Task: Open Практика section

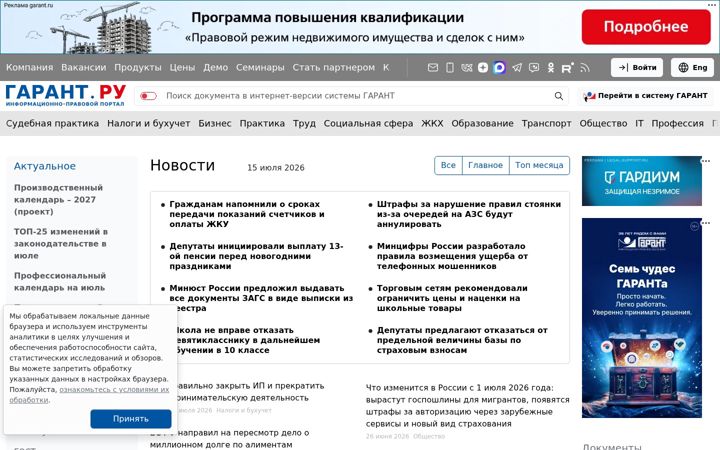Action: [x=262, y=124]
